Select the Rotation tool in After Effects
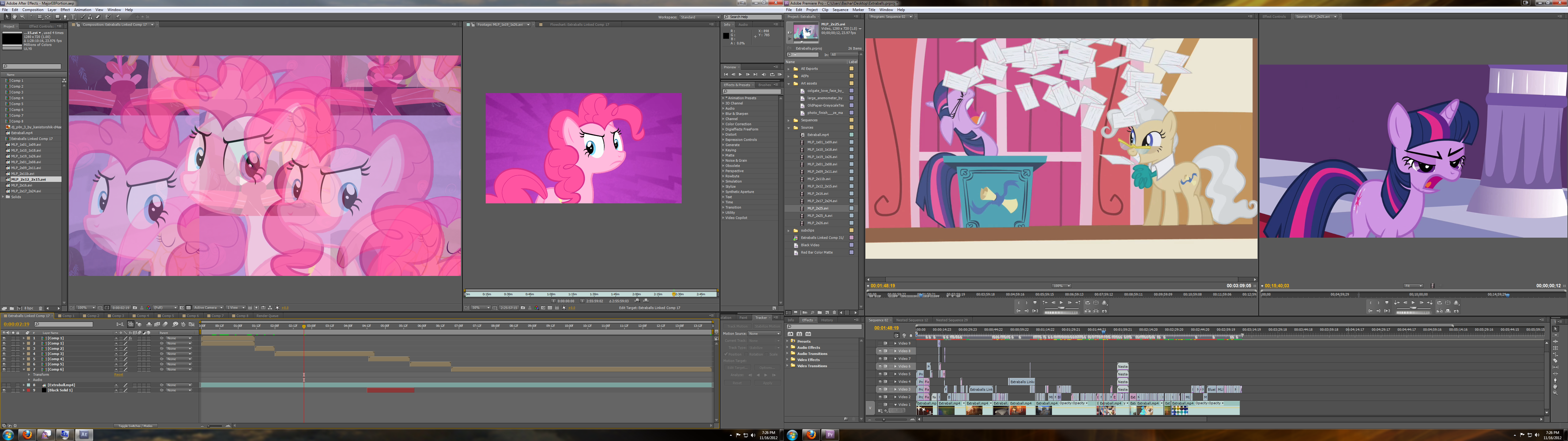 pos(32,17)
